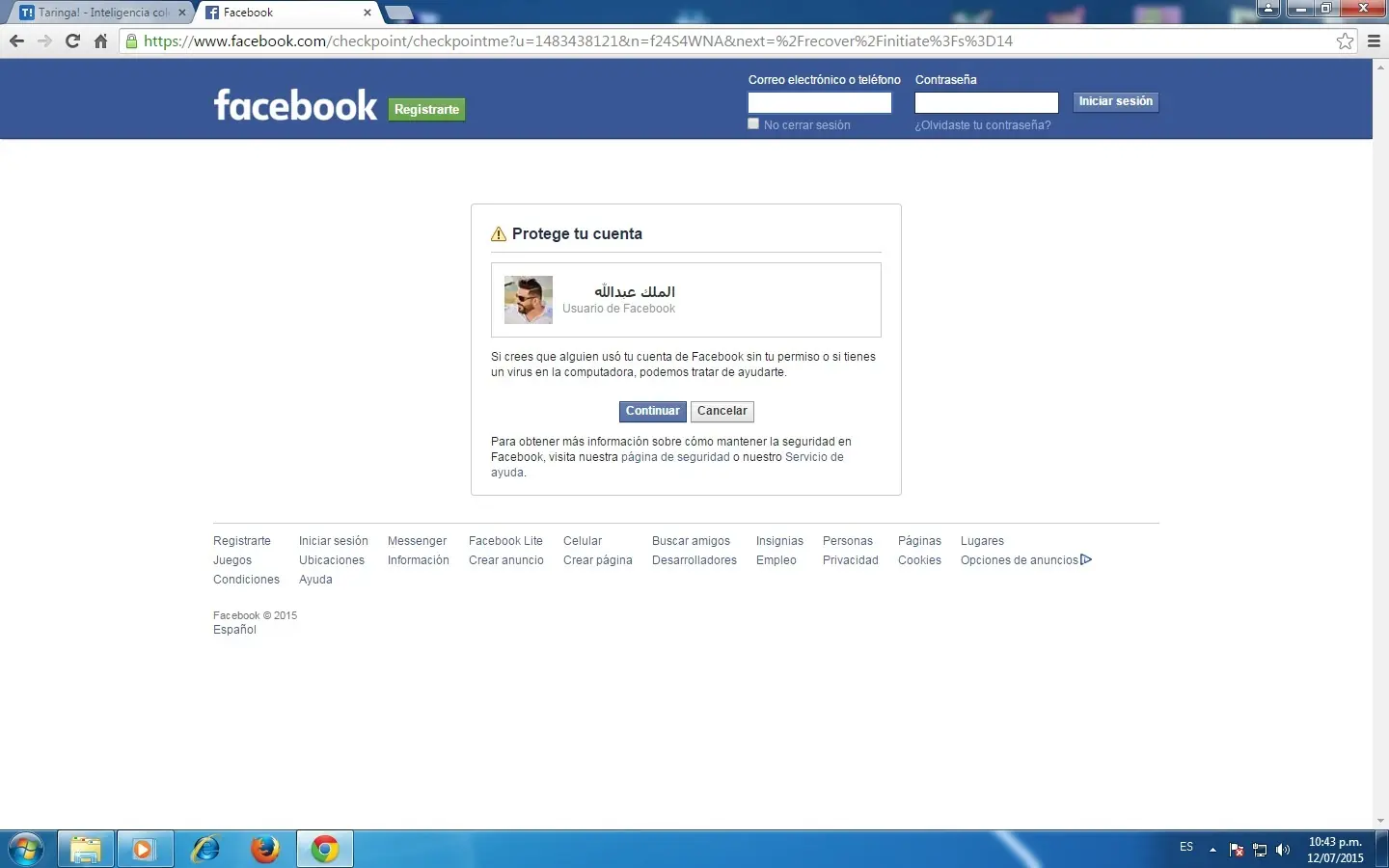Open the Desarrolladores footer link

[x=694, y=560]
